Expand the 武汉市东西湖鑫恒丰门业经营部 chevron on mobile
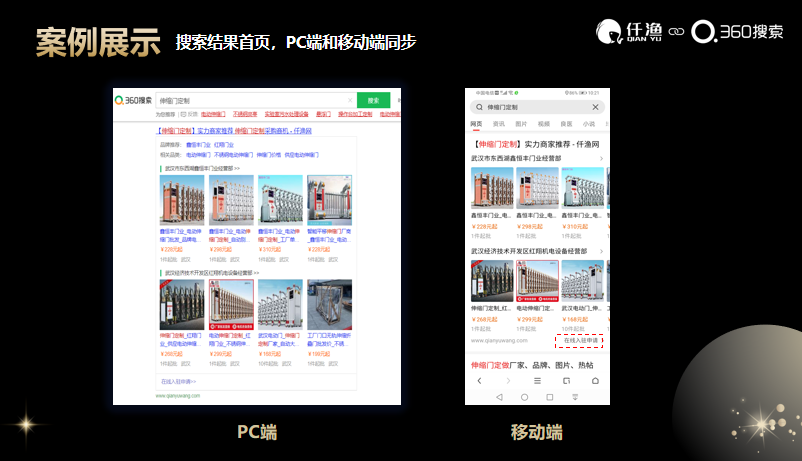802x461 pixels. (602, 159)
